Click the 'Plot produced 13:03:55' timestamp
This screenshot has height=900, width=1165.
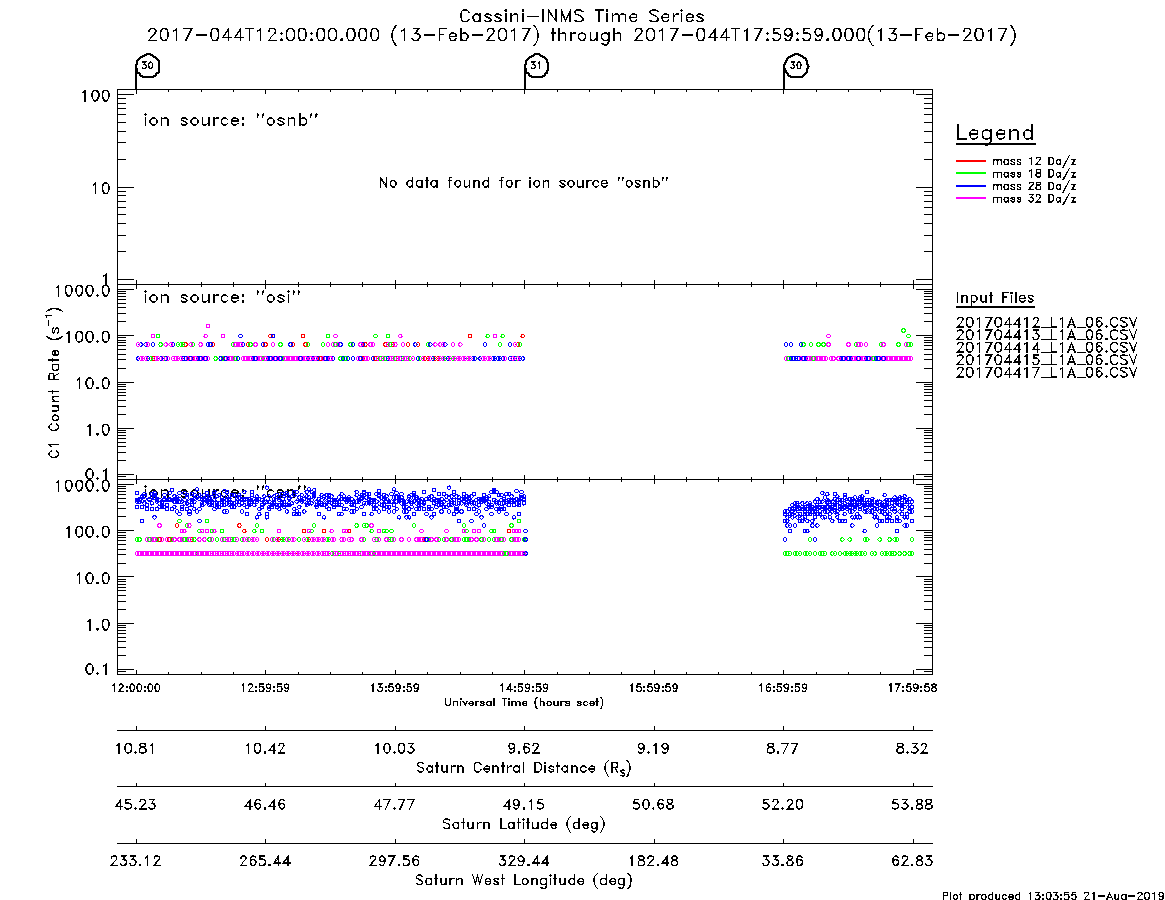(x=1053, y=895)
